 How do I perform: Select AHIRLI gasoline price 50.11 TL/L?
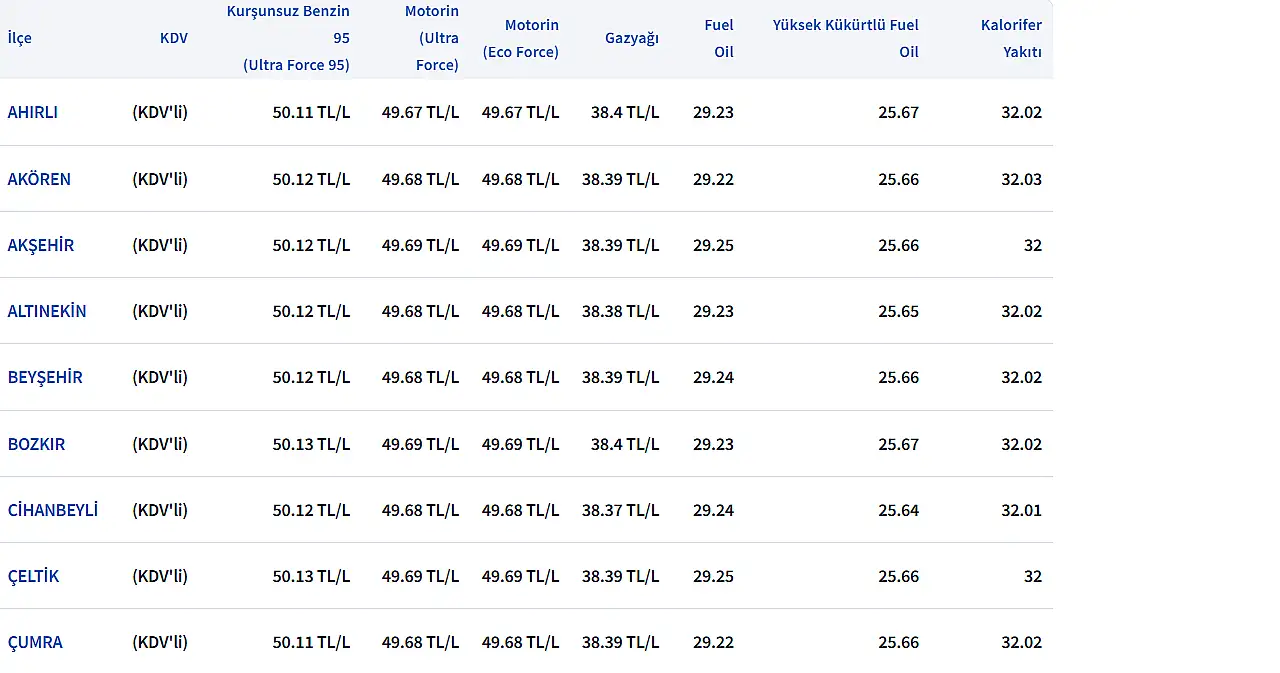coord(311,112)
